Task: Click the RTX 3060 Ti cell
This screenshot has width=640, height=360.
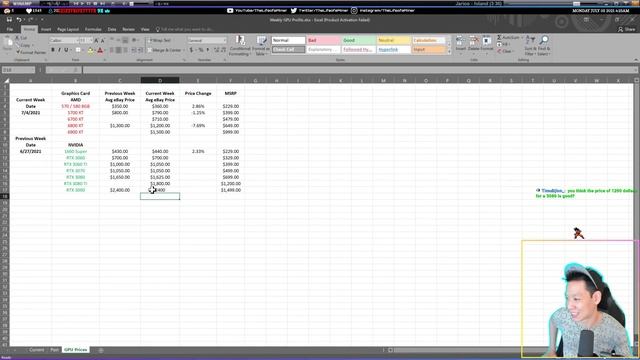Action: pos(76,164)
